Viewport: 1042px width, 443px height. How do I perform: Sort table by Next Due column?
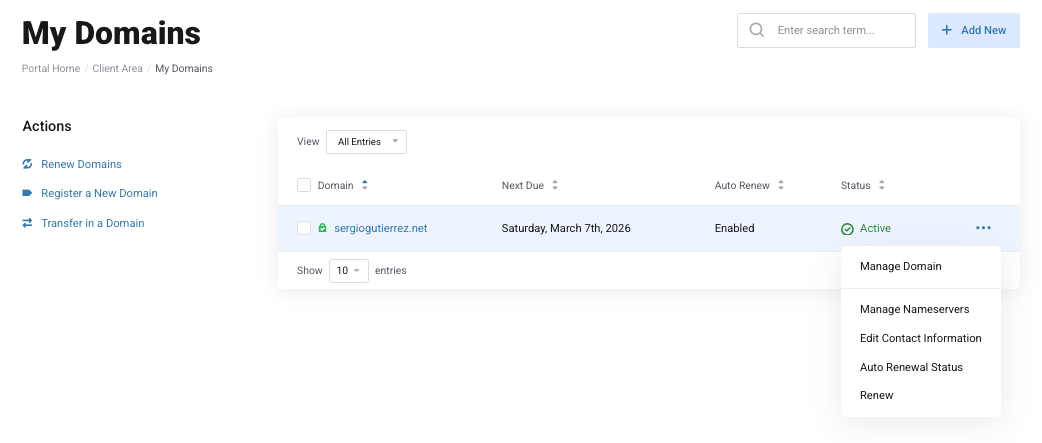click(x=555, y=185)
